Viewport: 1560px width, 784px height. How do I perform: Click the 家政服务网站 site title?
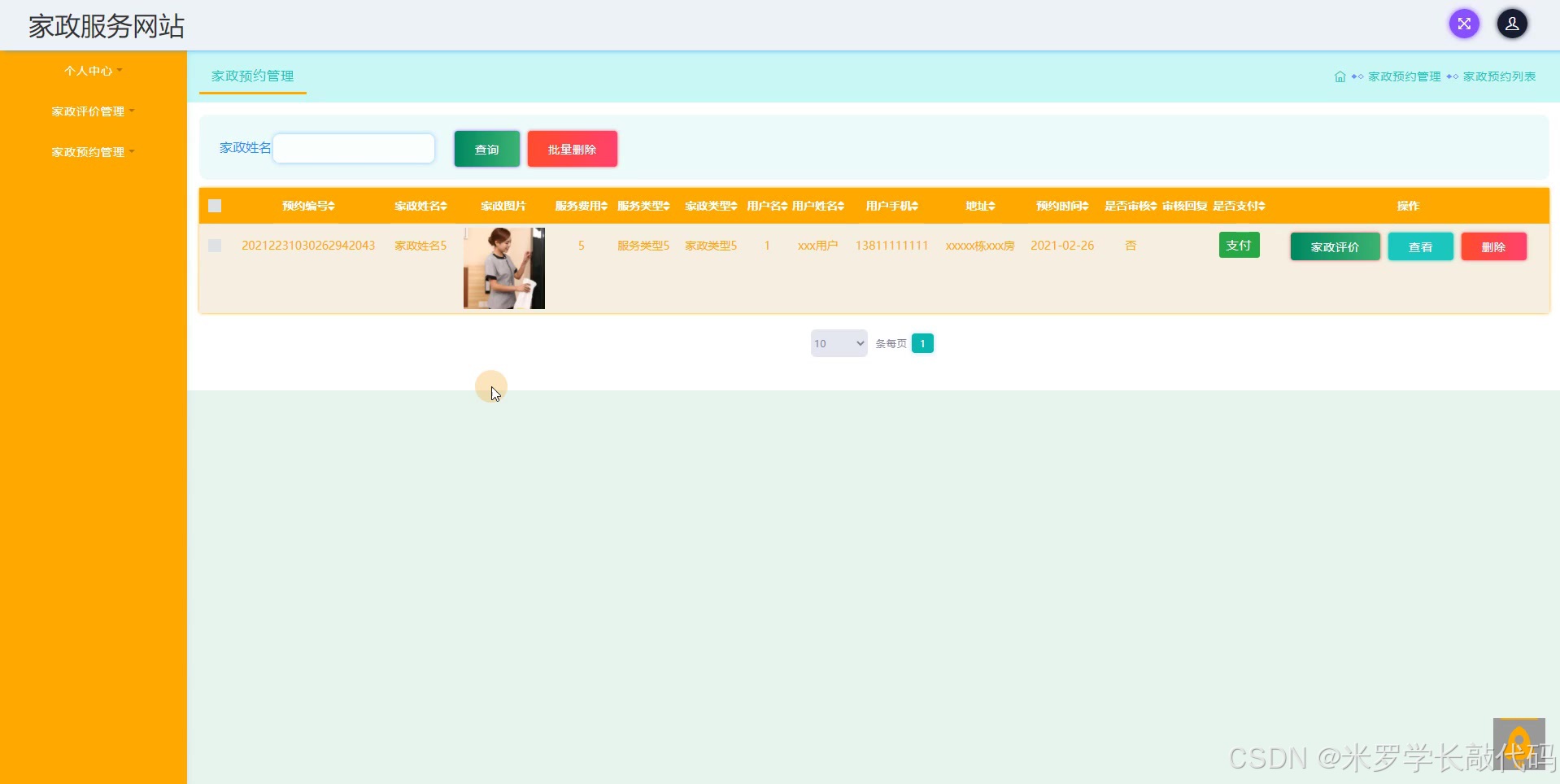[107, 26]
